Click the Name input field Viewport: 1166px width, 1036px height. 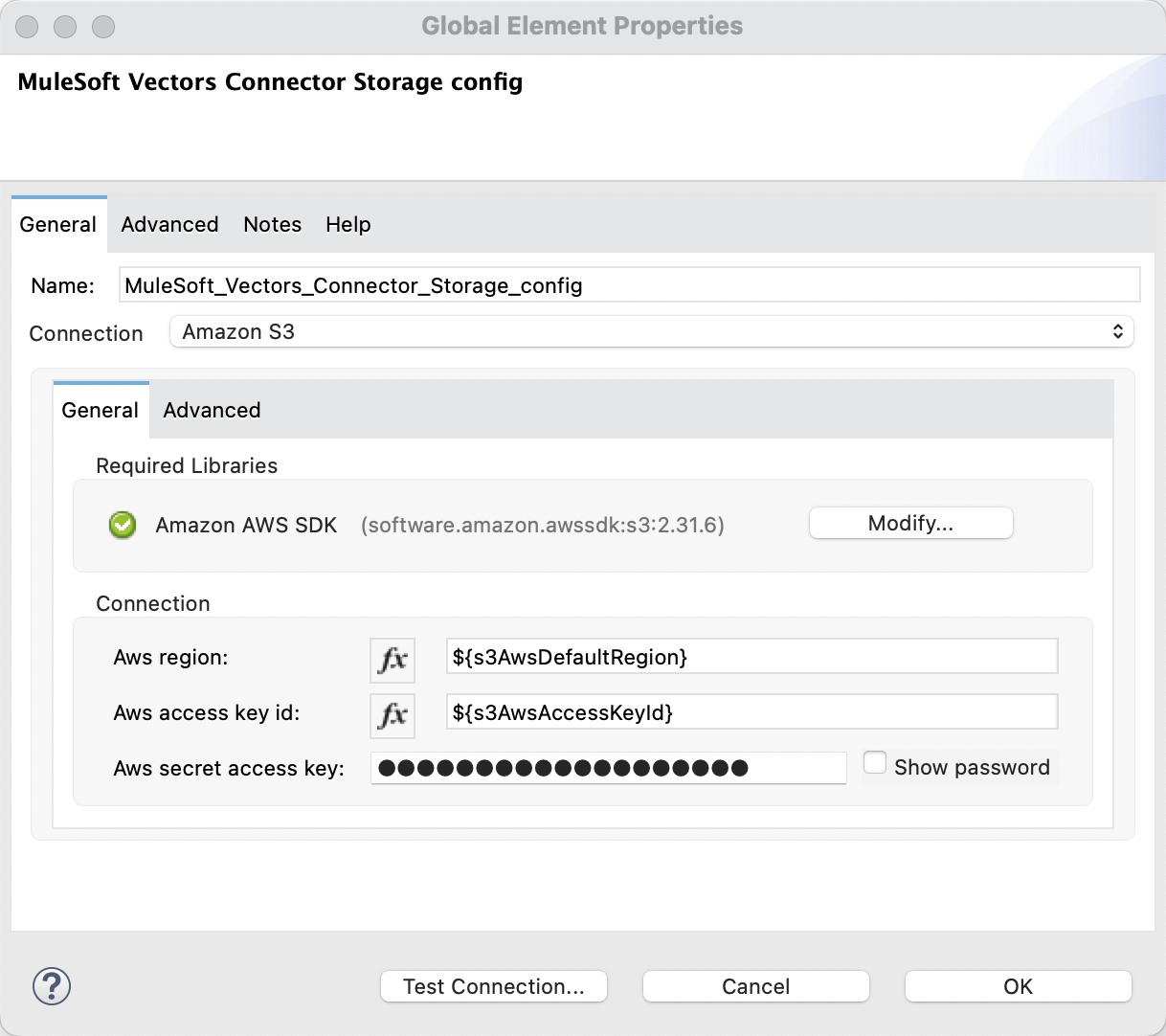[x=630, y=285]
